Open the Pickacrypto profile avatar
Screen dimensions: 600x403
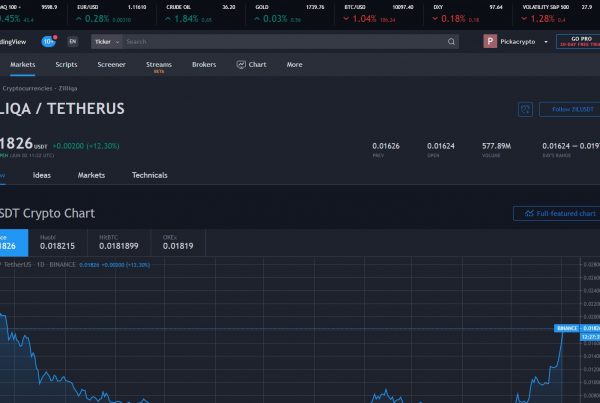point(490,41)
